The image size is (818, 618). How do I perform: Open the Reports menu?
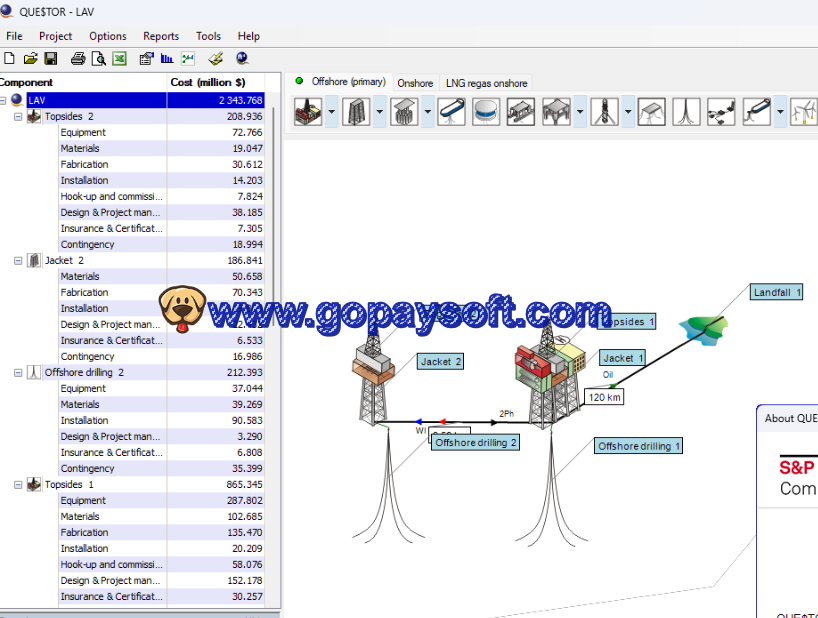(161, 36)
